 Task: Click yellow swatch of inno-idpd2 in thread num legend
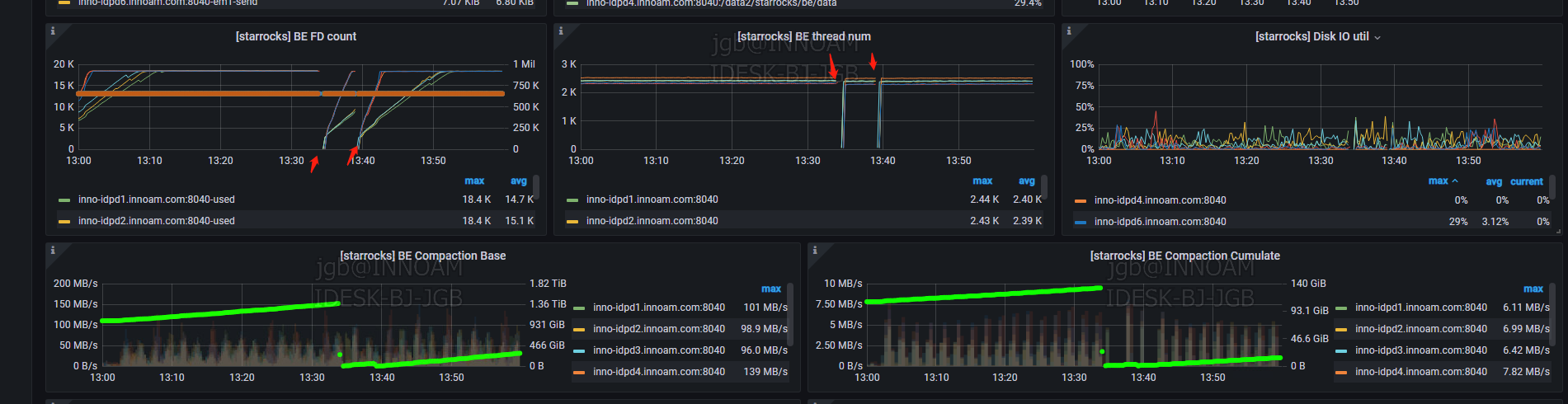tap(572, 221)
